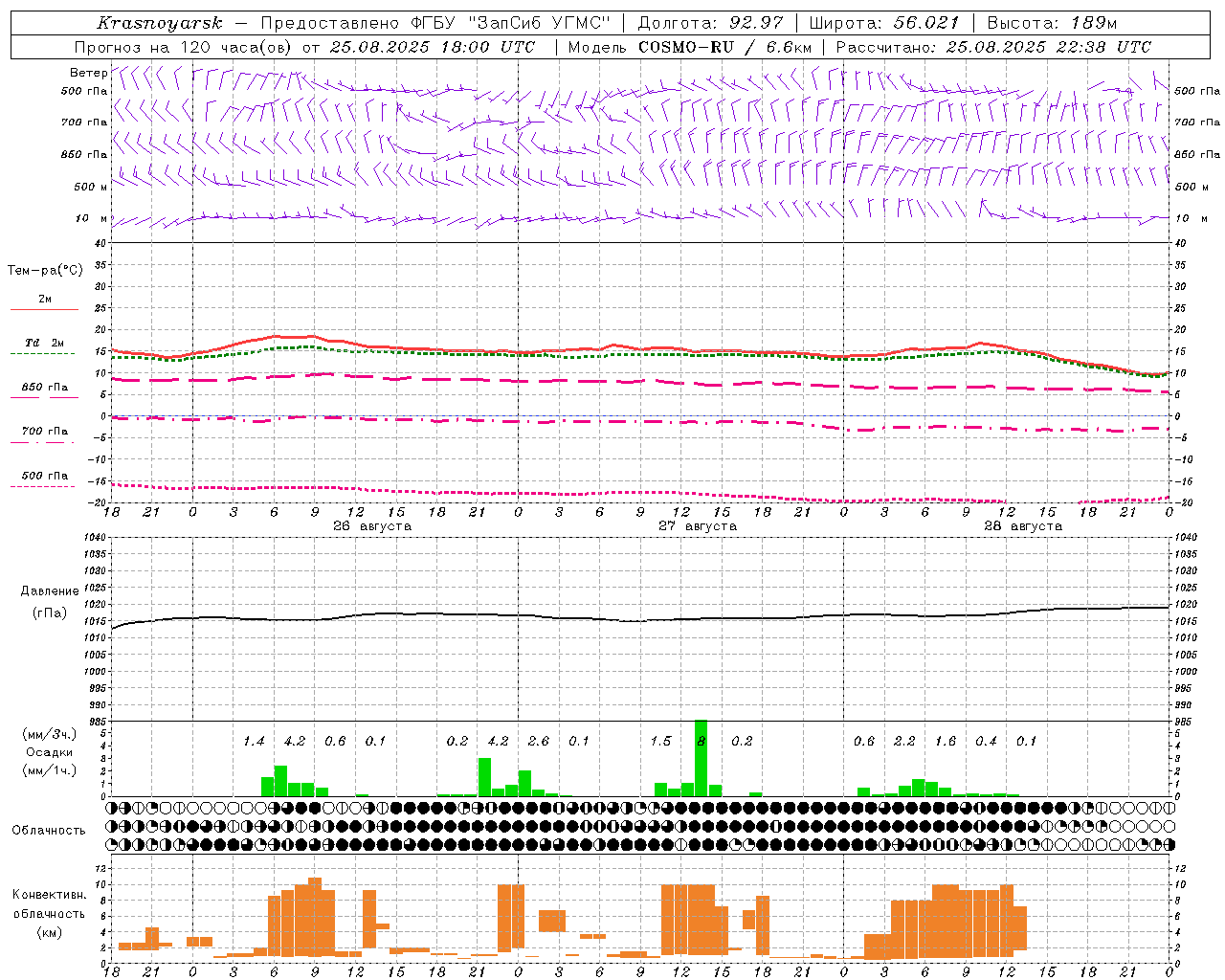Click the 0.4 precipitation amount

pyautogui.click(x=986, y=742)
